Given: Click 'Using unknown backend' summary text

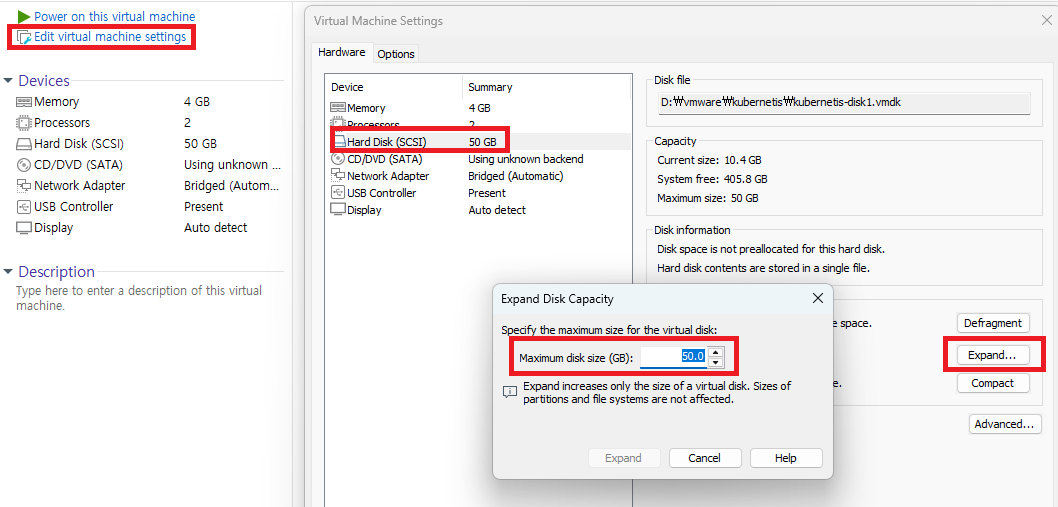Looking at the screenshot, I should coord(526,159).
